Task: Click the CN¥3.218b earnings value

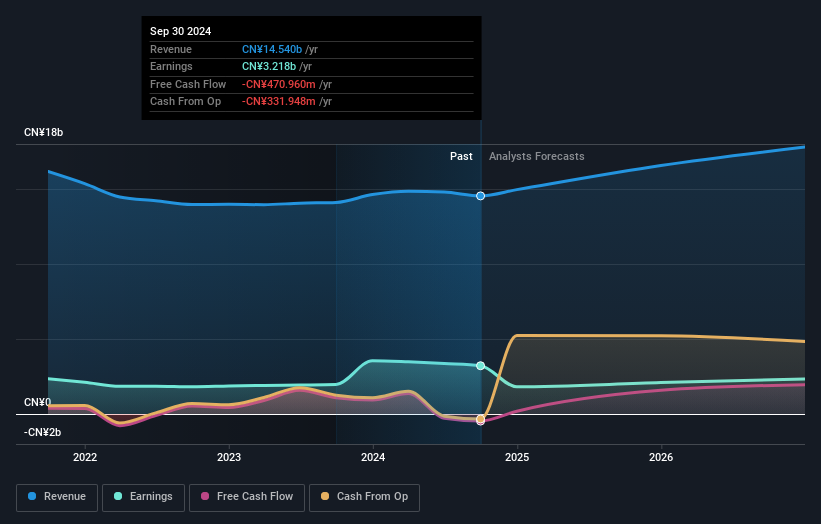Action: click(269, 66)
